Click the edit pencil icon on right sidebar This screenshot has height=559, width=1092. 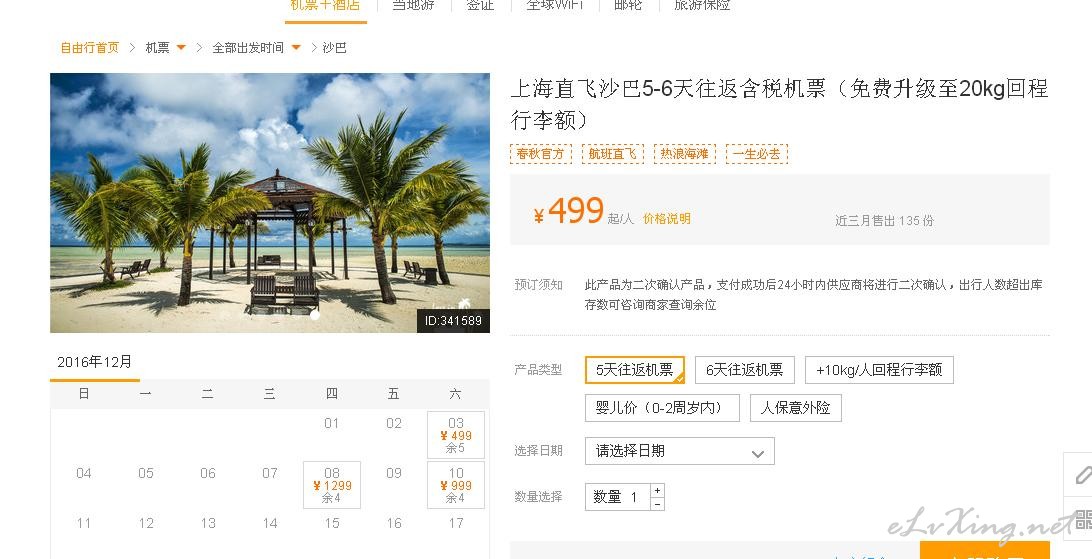(x=1080, y=475)
